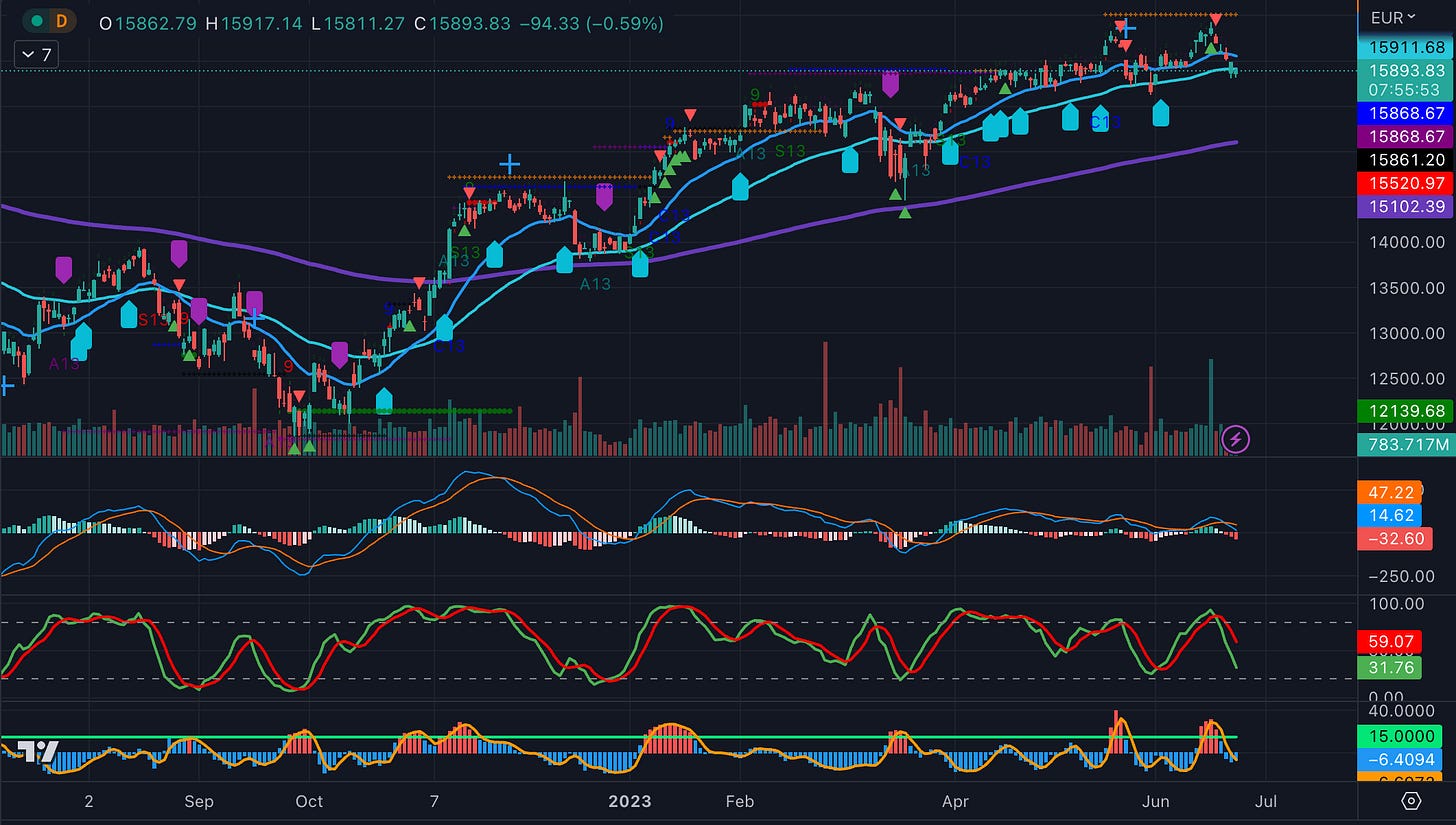The height and width of the screenshot is (825, 1456).
Task: Click the purple lightning bolt icon
Action: (1236, 439)
